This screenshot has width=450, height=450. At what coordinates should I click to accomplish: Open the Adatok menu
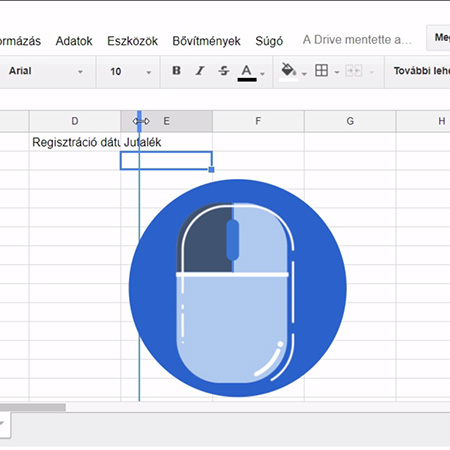(74, 41)
